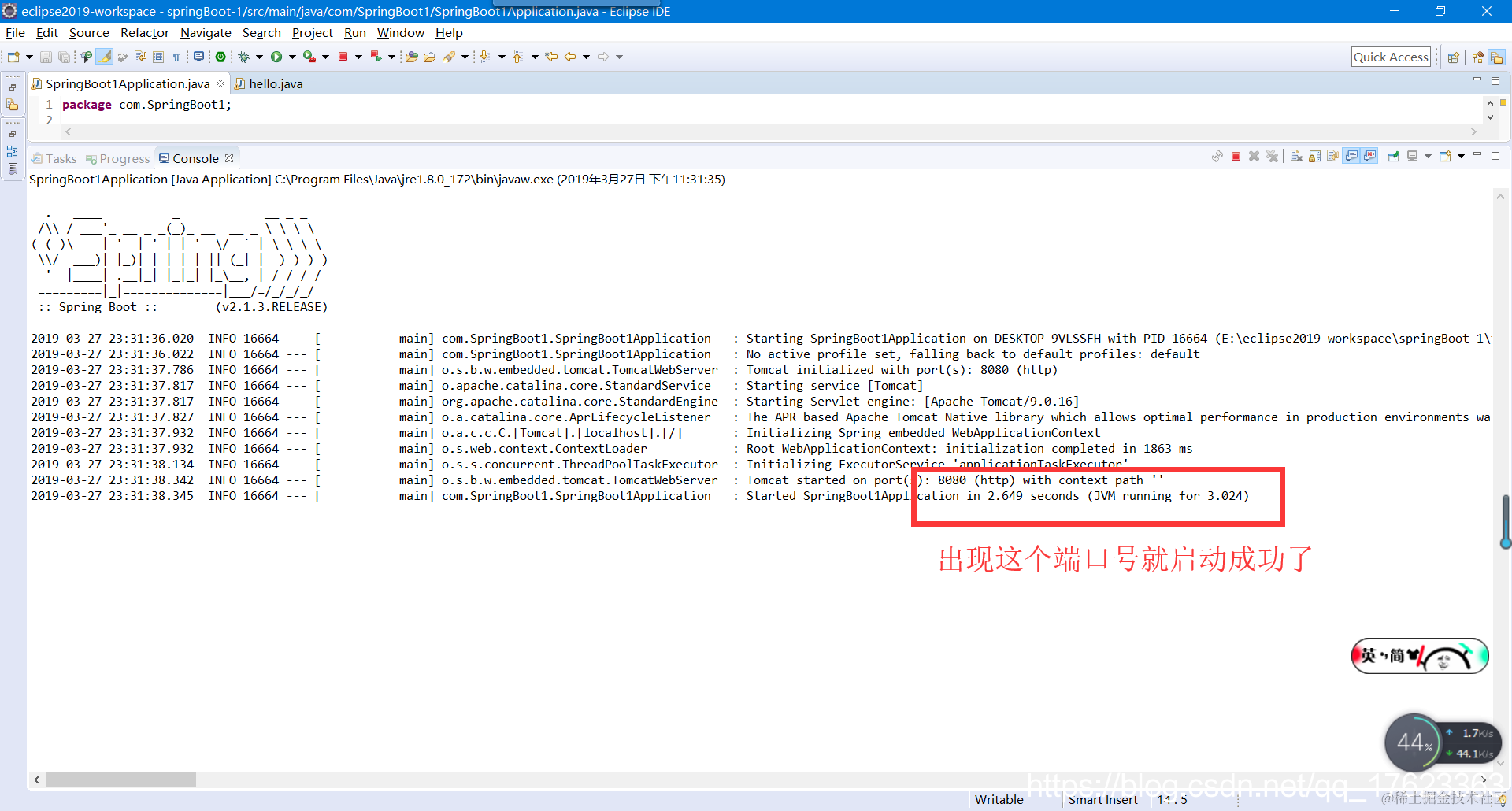Click the Save icon in toolbar

click(46, 57)
